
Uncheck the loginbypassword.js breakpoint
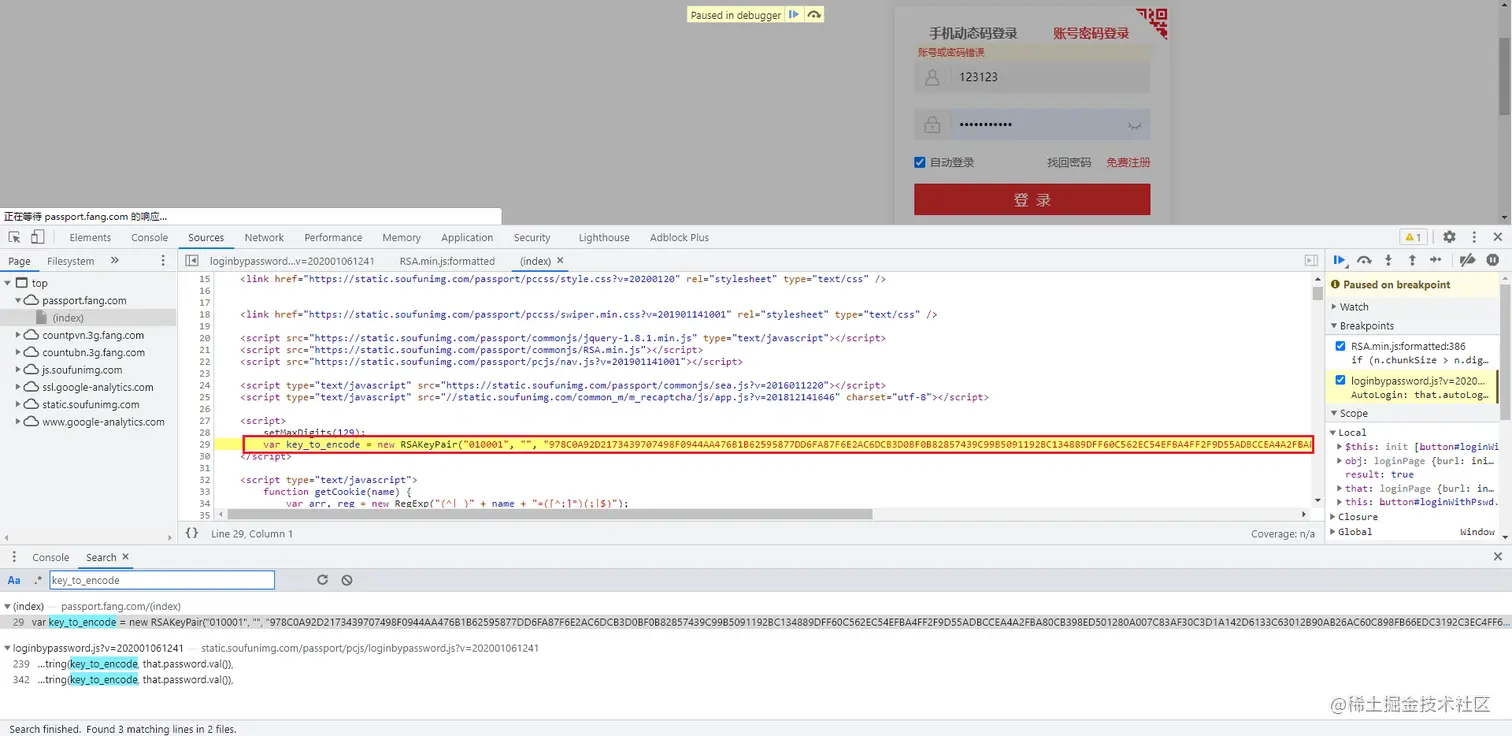1341,380
